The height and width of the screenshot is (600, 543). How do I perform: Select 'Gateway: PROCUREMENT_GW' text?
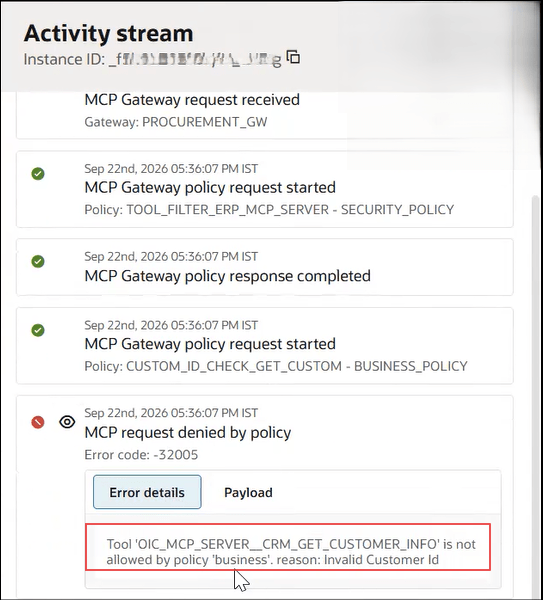click(176, 122)
